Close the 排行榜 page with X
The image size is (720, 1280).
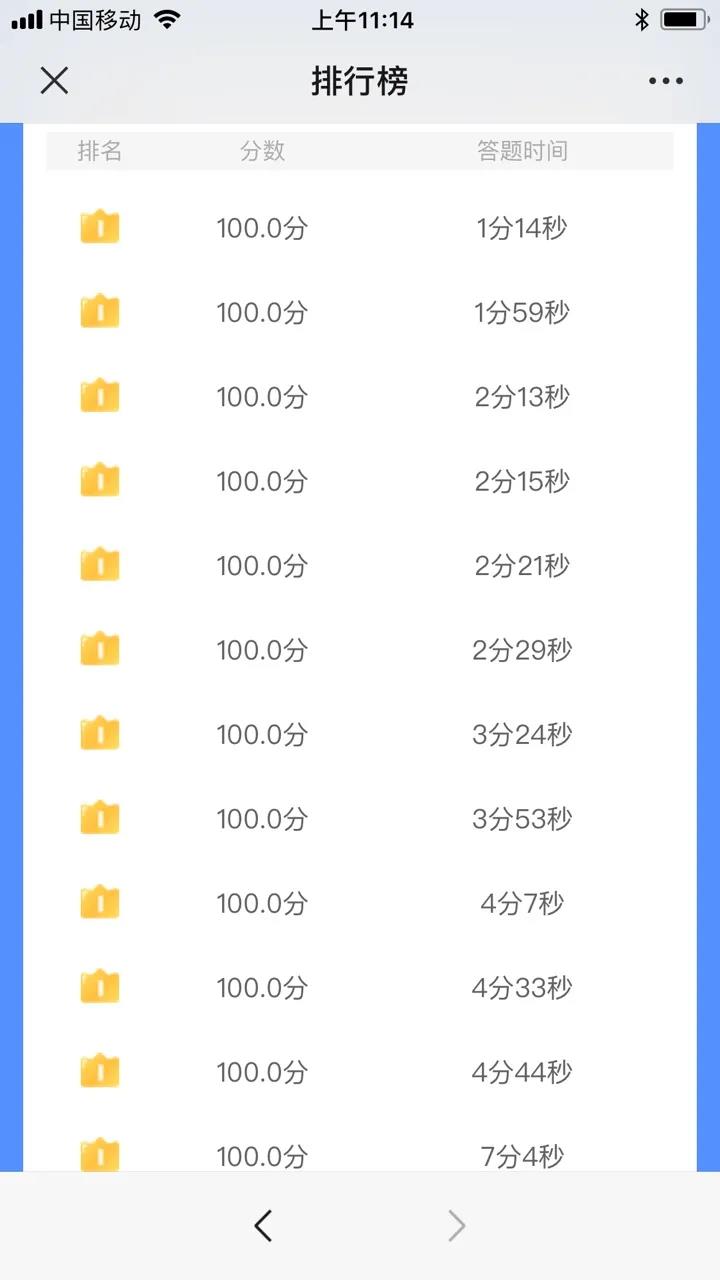point(54,81)
